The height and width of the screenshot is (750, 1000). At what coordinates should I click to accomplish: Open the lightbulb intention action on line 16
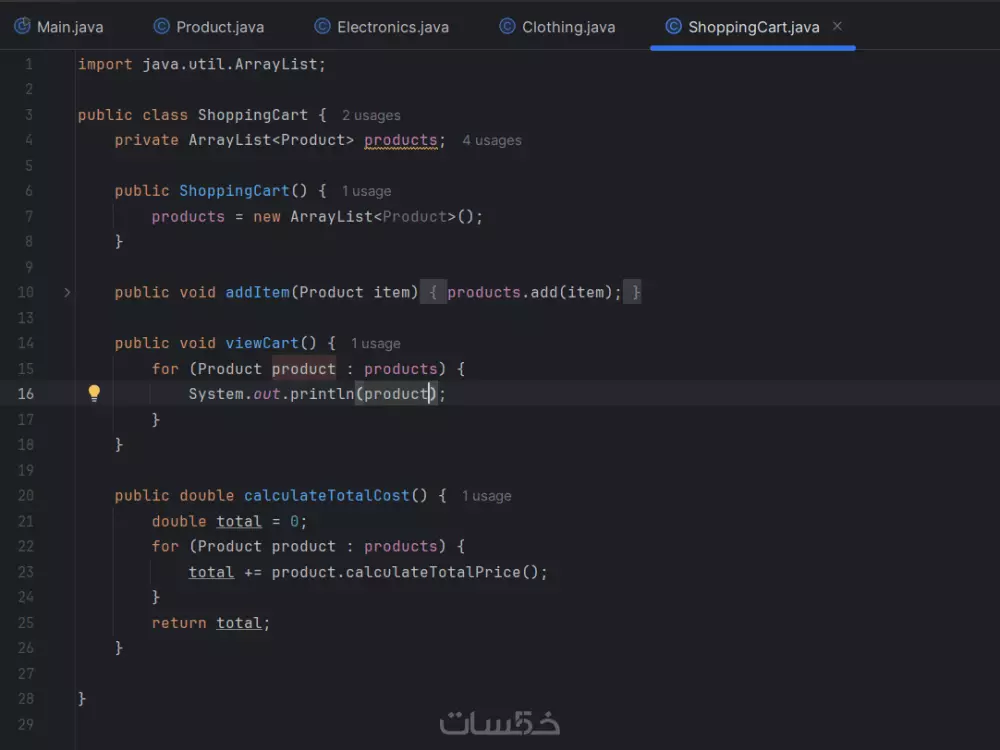point(94,393)
